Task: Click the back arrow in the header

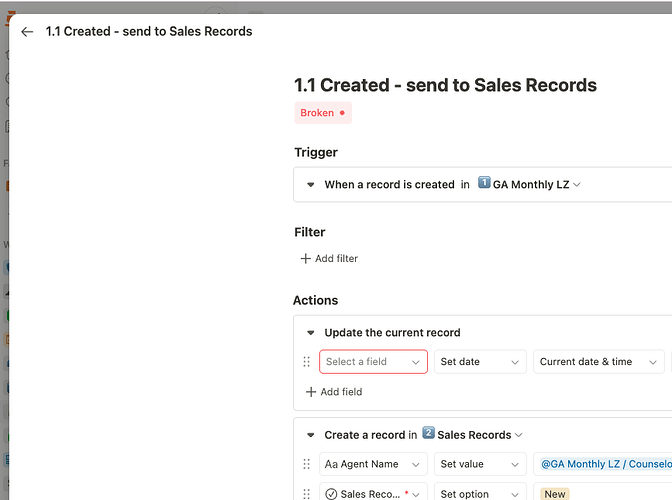Action: point(27,32)
